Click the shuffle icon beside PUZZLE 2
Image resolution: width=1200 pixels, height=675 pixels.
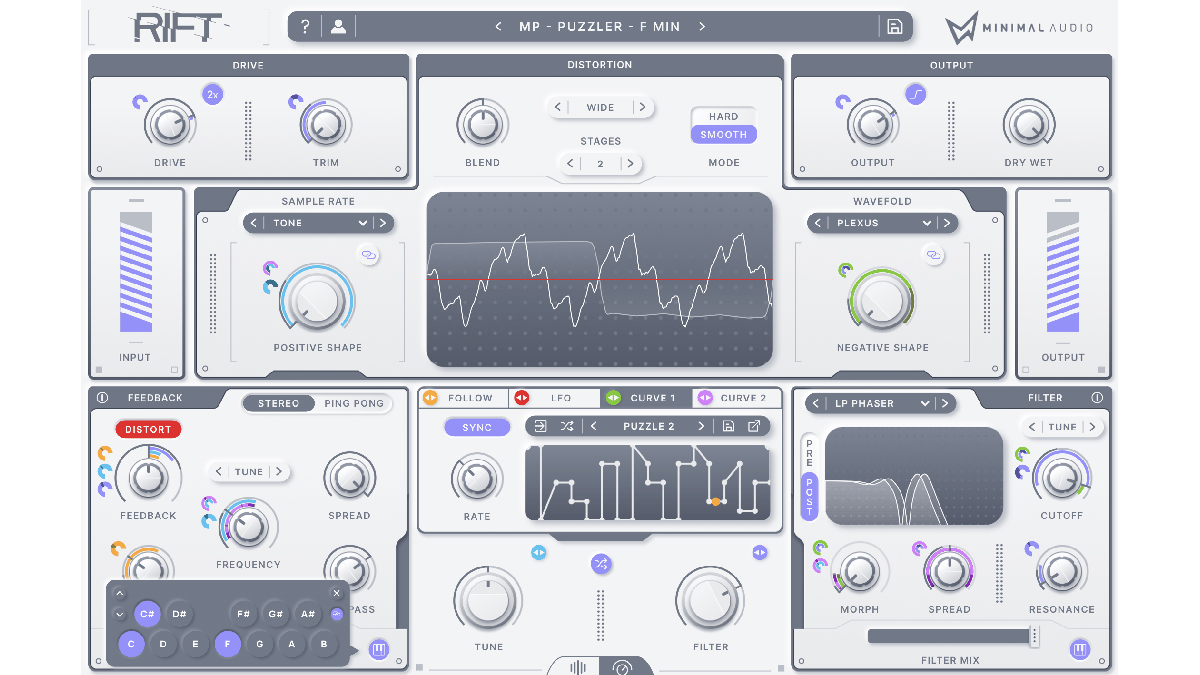[x=566, y=426]
